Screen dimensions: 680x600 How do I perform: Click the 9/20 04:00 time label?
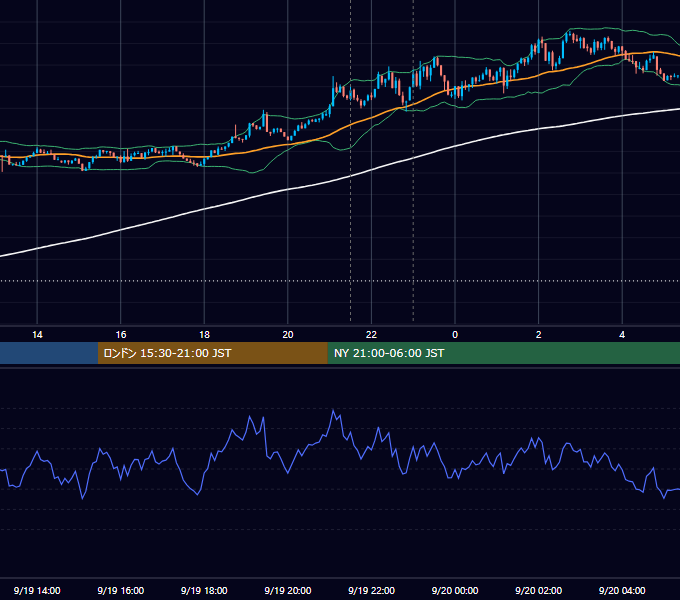tap(622, 590)
